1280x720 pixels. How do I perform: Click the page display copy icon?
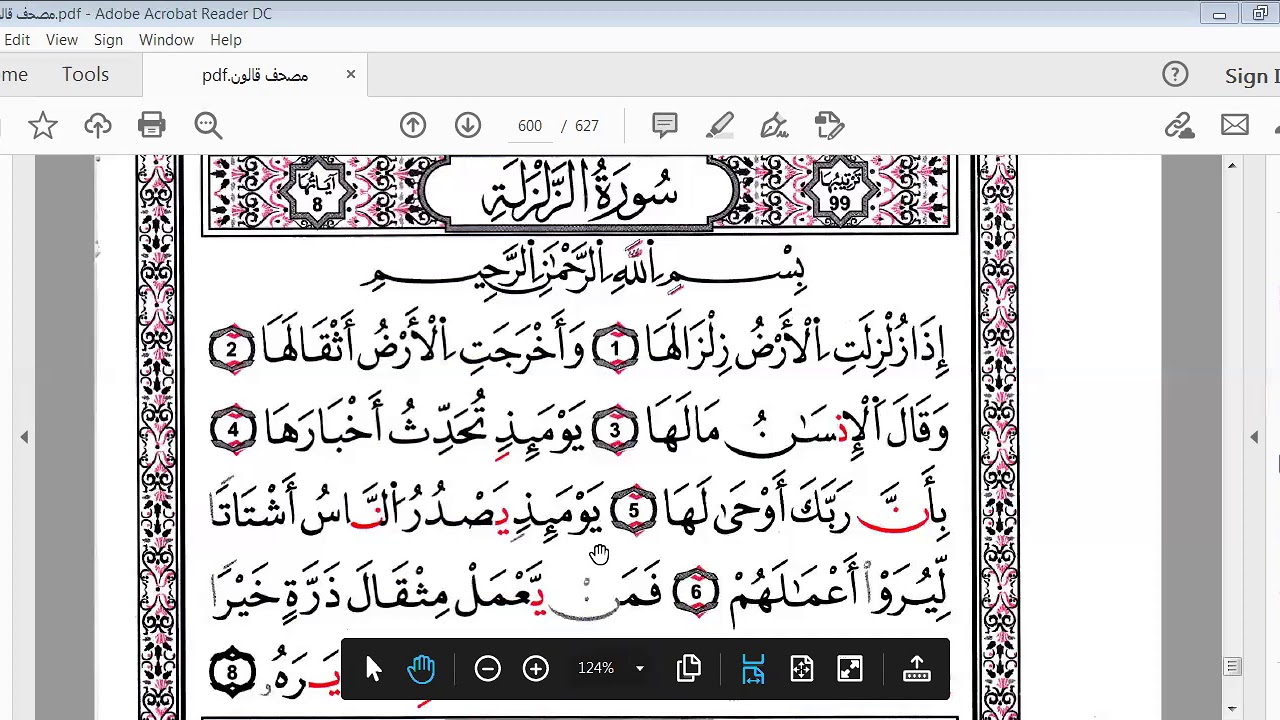tap(689, 669)
